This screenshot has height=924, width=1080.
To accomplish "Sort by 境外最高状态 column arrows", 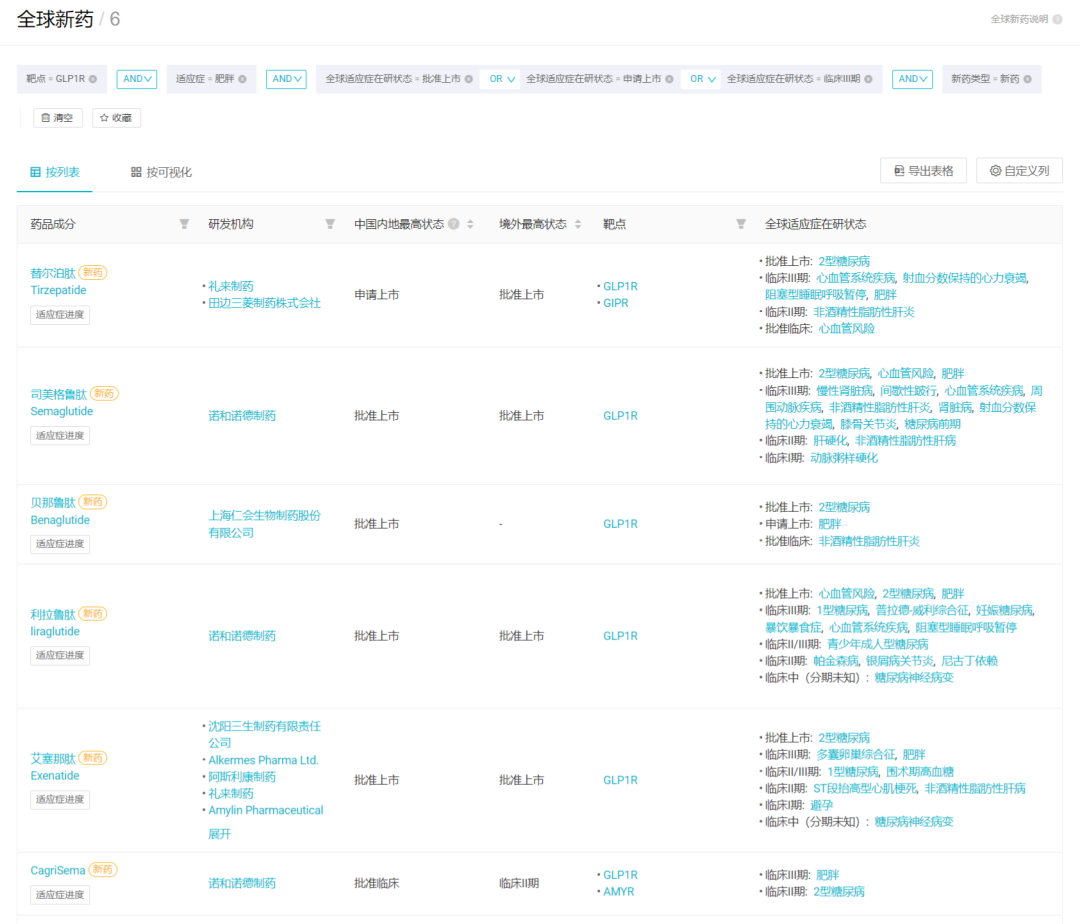I will coord(578,224).
